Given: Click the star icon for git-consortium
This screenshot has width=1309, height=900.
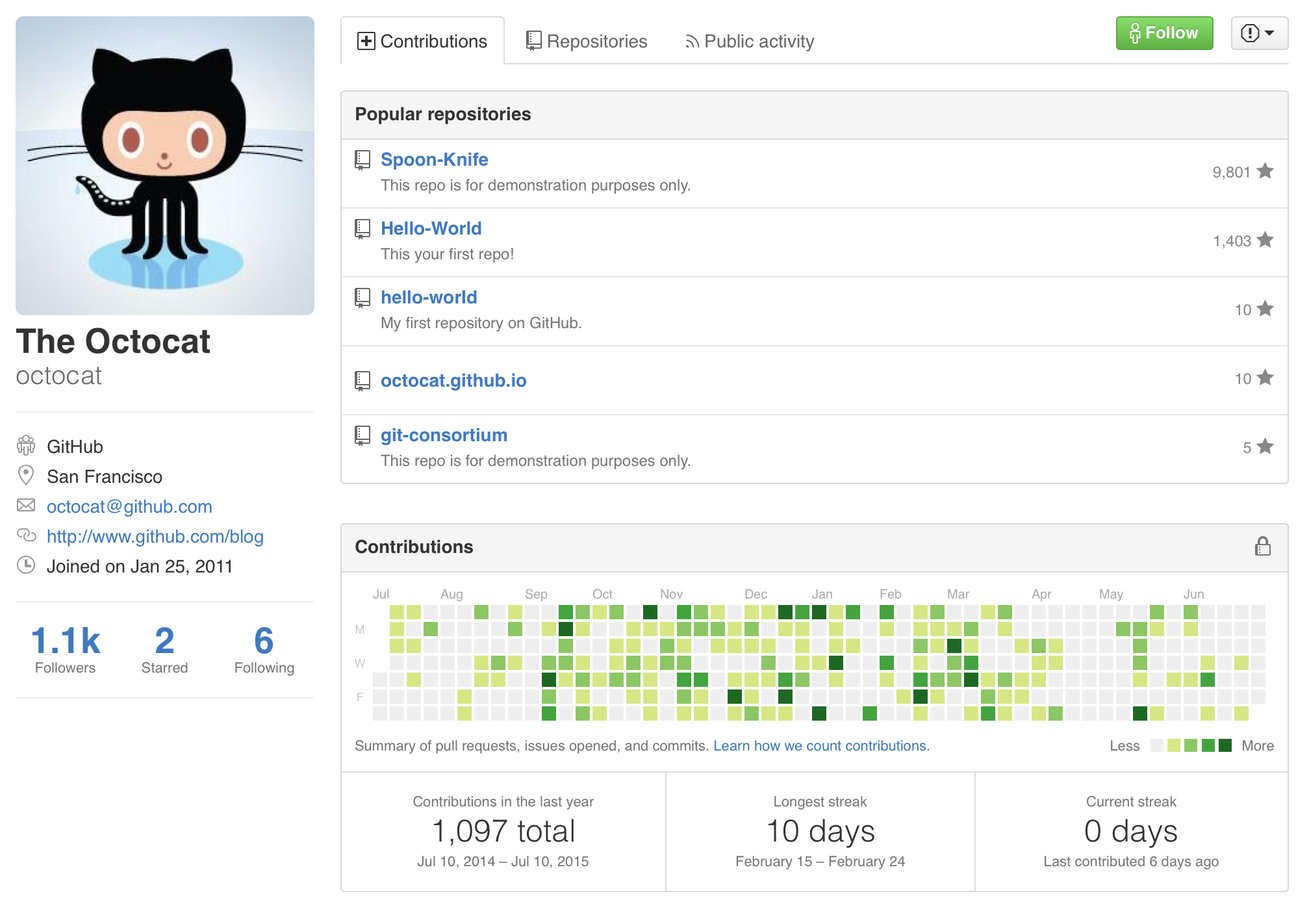Looking at the screenshot, I should point(1265,447).
